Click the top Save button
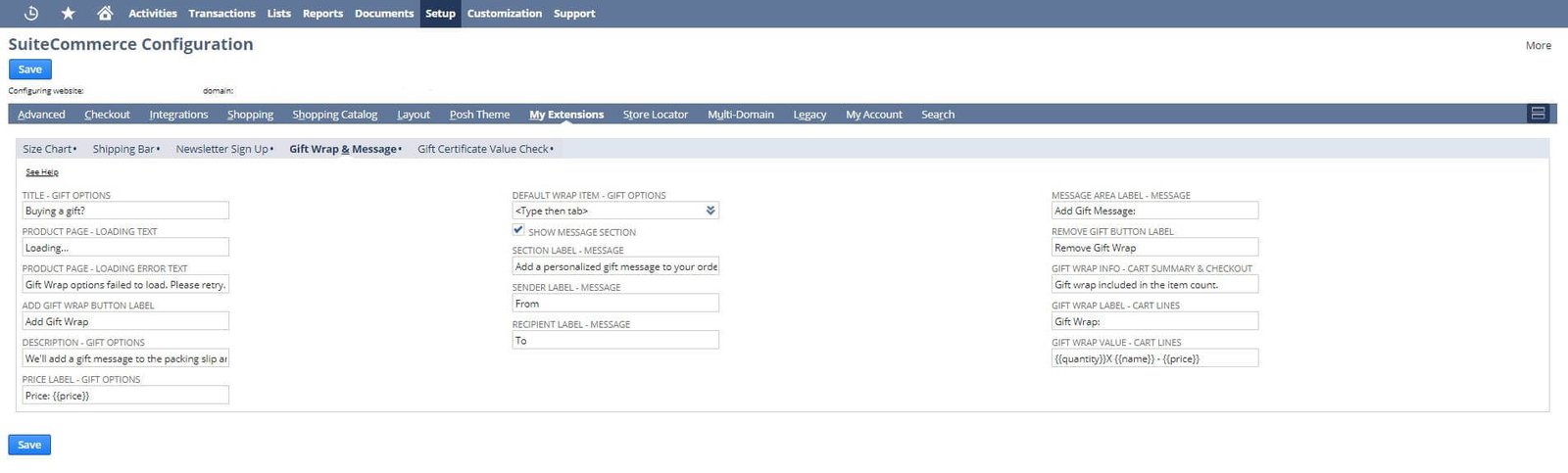The height and width of the screenshot is (473, 1568). point(30,70)
